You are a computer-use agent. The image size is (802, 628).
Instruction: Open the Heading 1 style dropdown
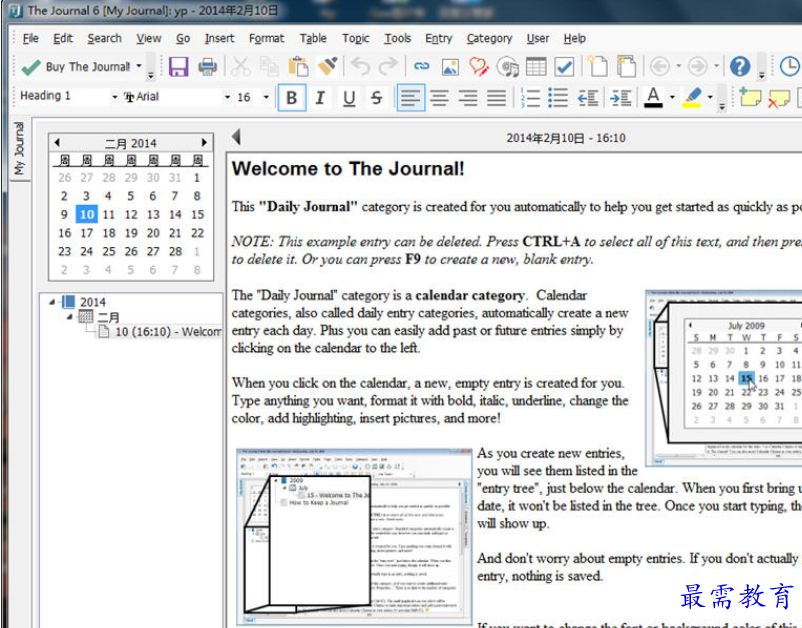[115, 97]
